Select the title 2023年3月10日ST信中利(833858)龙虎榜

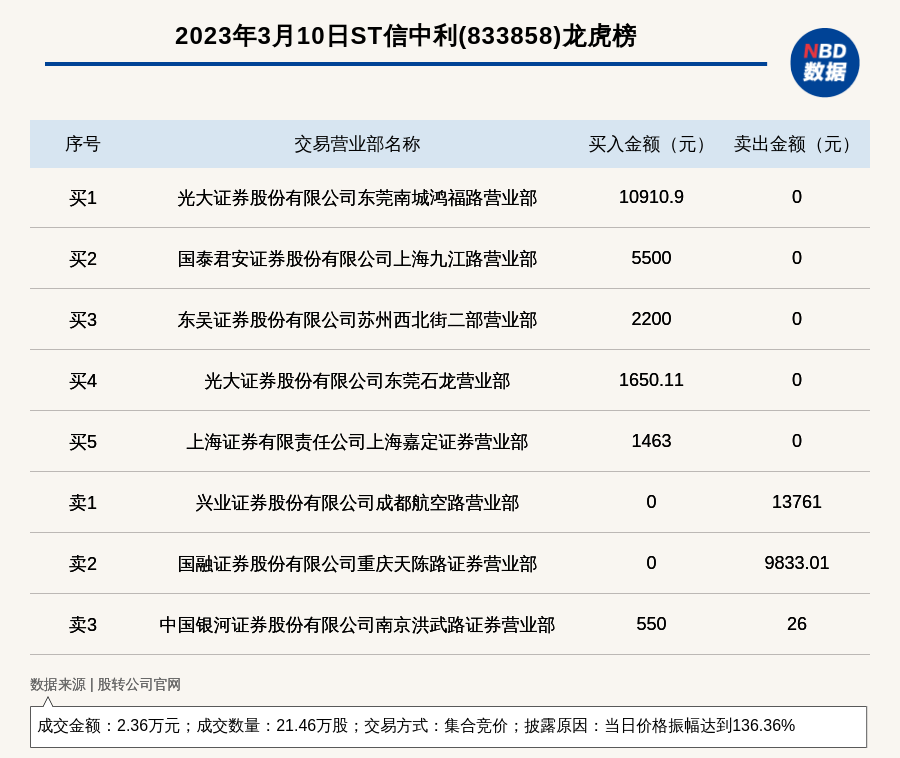[x=406, y=36]
